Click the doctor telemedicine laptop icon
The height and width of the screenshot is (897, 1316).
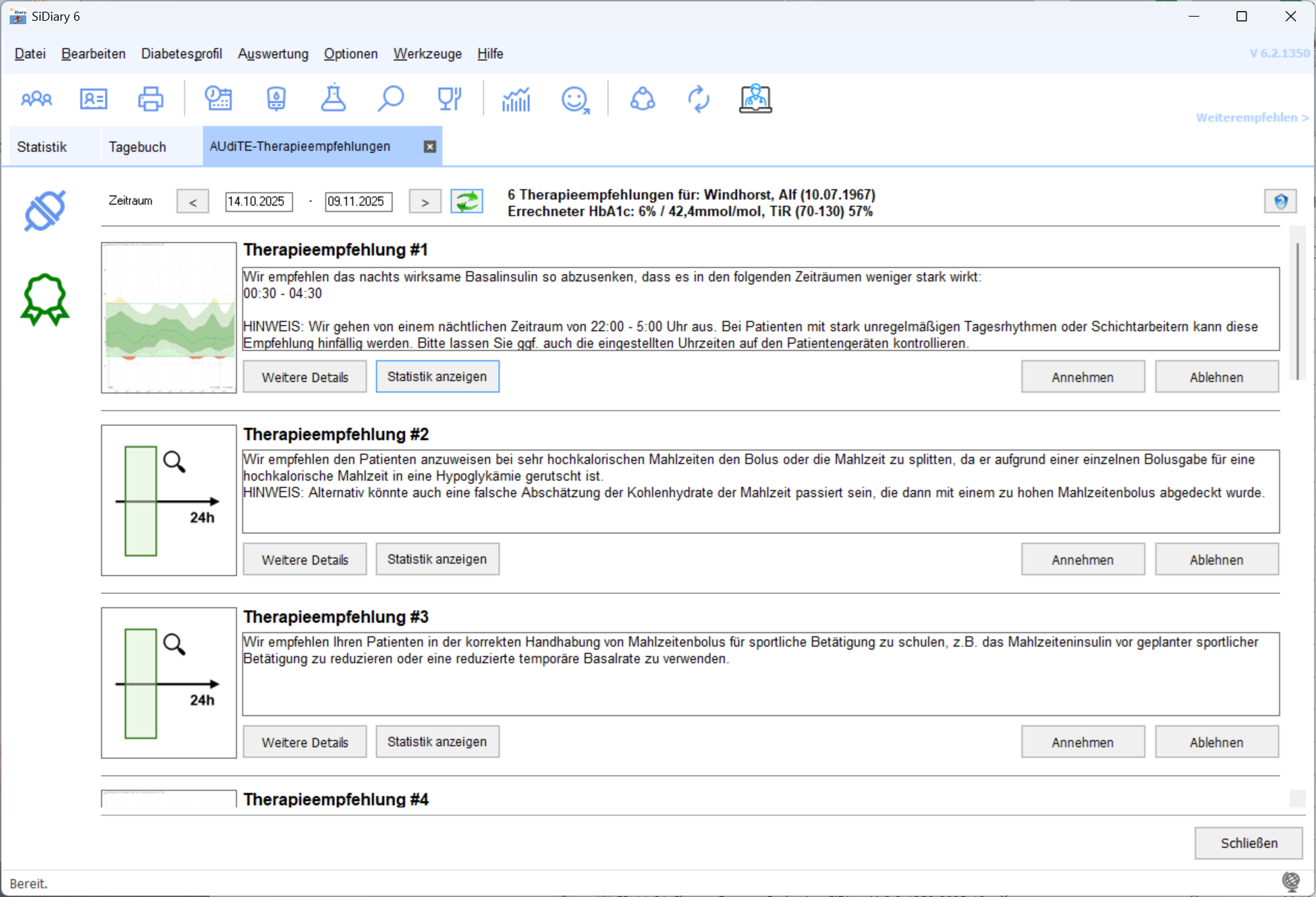(x=755, y=99)
